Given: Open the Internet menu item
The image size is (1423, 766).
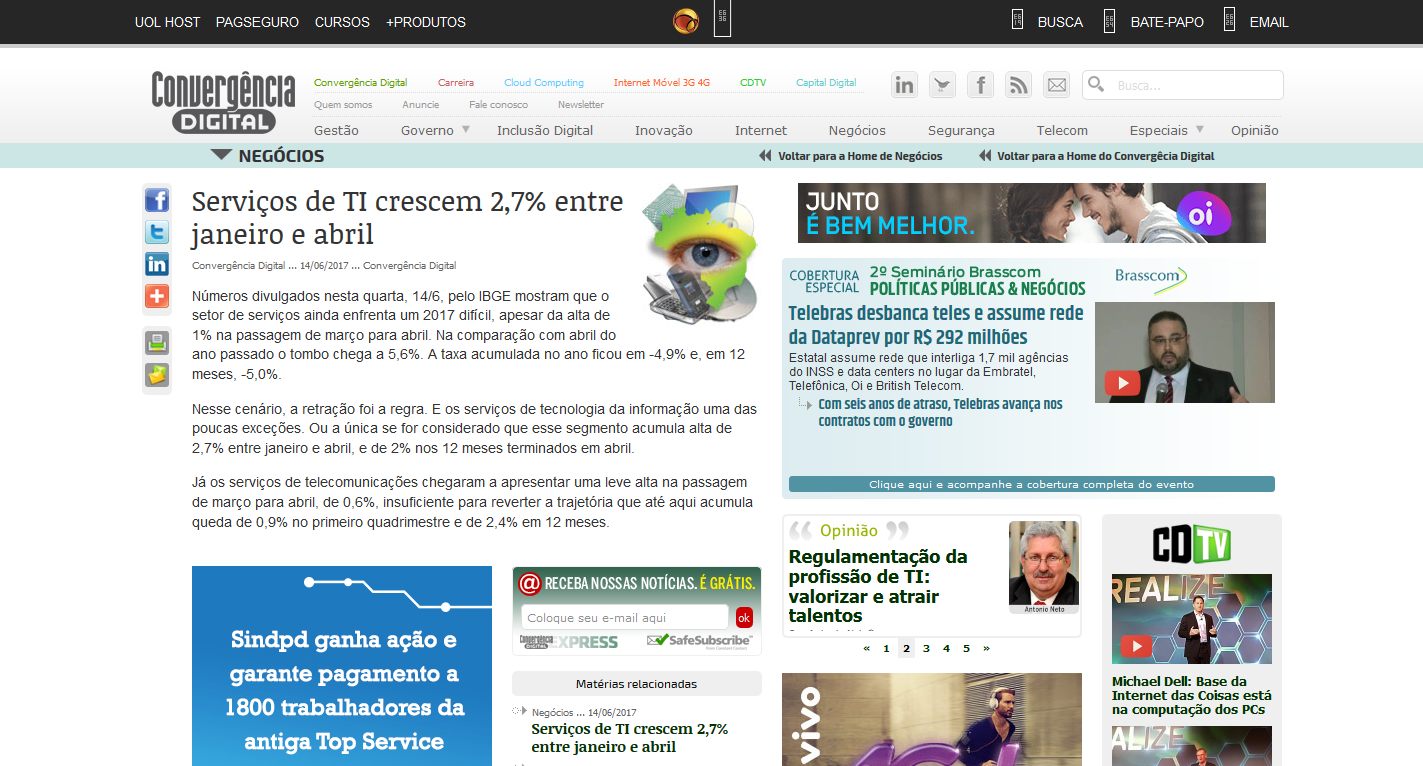Looking at the screenshot, I should pos(761,130).
